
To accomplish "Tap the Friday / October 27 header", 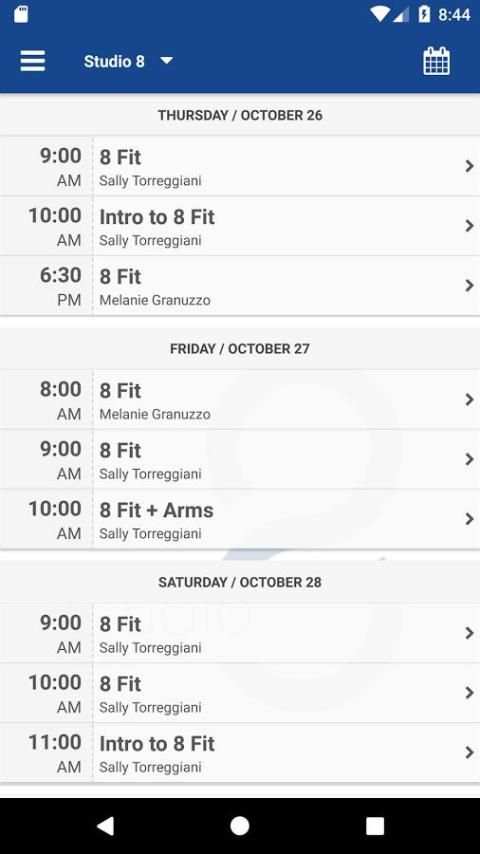I will [x=240, y=349].
